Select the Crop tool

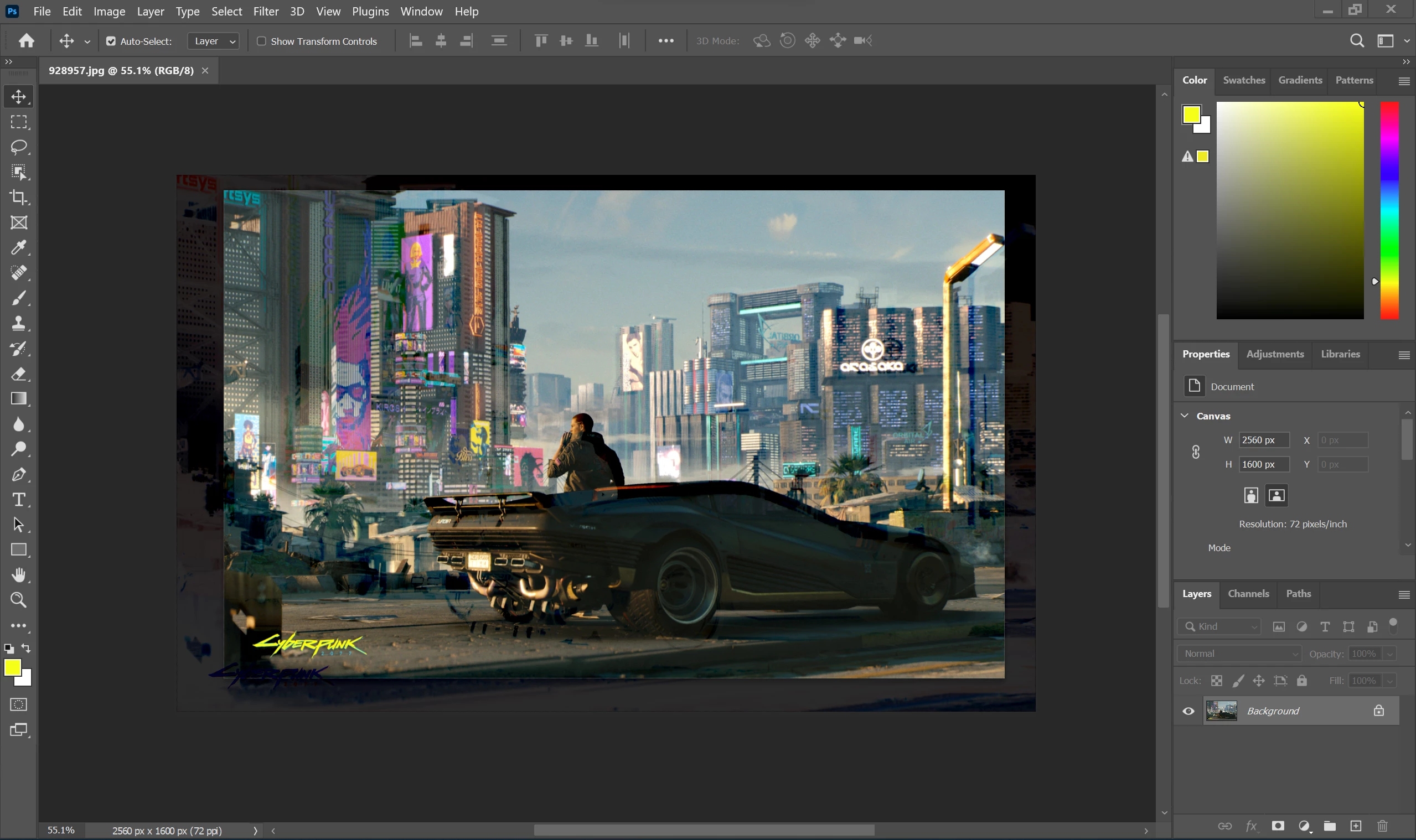pos(19,197)
